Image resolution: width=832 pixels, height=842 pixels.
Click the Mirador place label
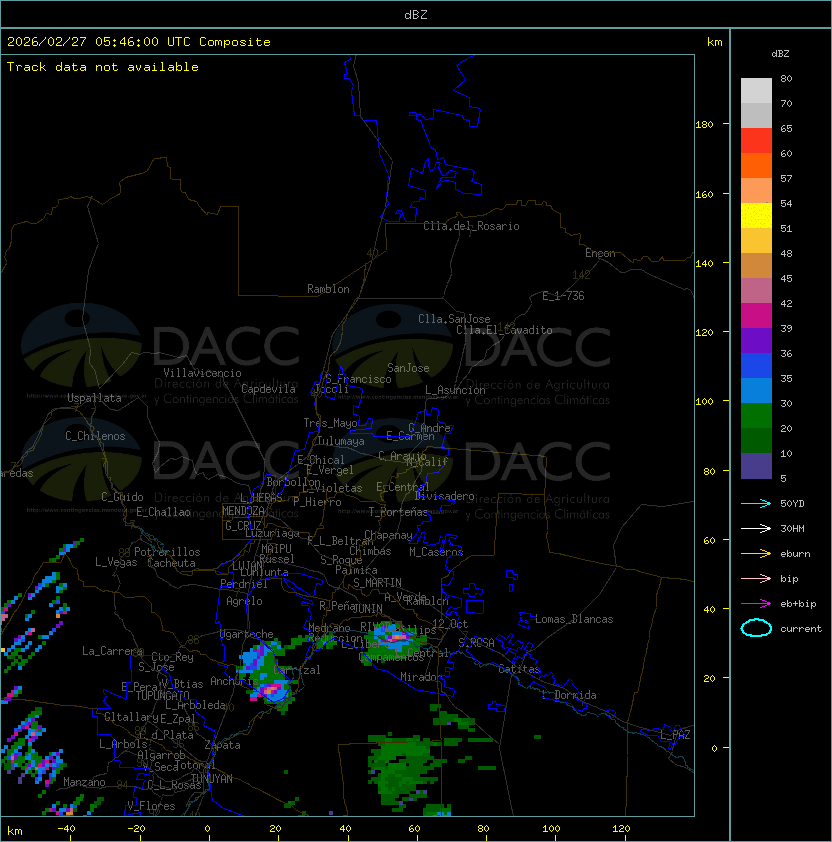pos(421,677)
